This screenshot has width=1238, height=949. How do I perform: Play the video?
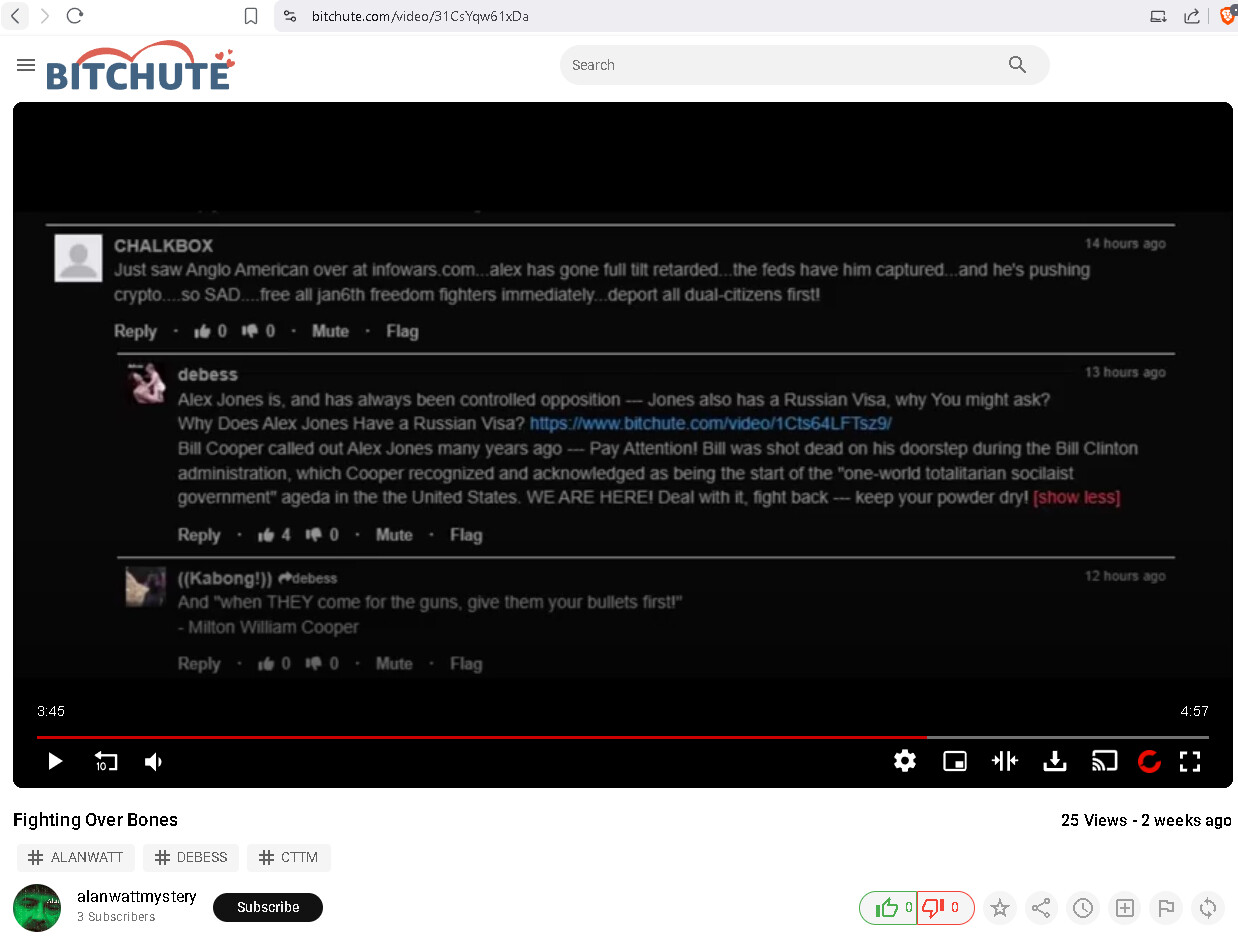click(x=55, y=762)
